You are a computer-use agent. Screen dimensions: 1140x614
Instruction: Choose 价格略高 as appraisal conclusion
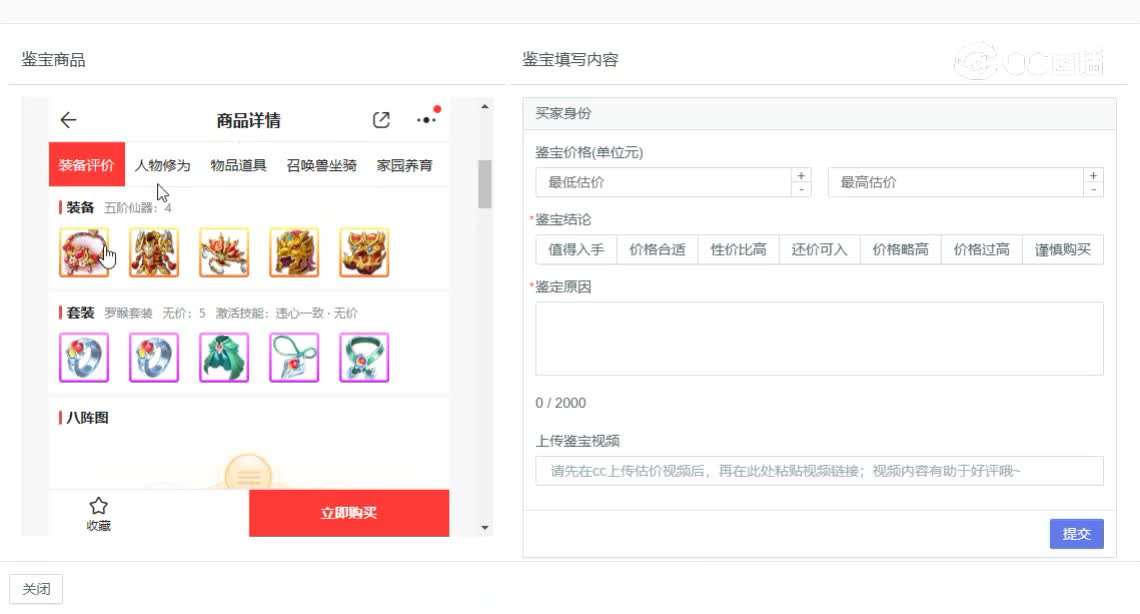point(901,250)
